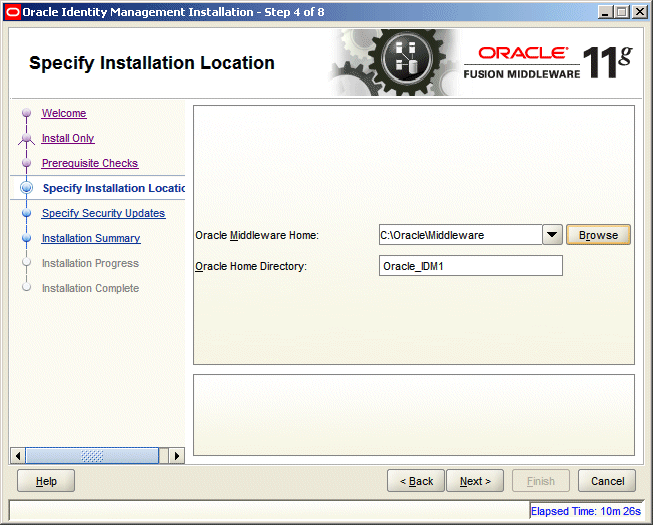Viewport: 653px width, 525px height.
Task: Open the Prerequisite Checks step
Action: pos(90,163)
